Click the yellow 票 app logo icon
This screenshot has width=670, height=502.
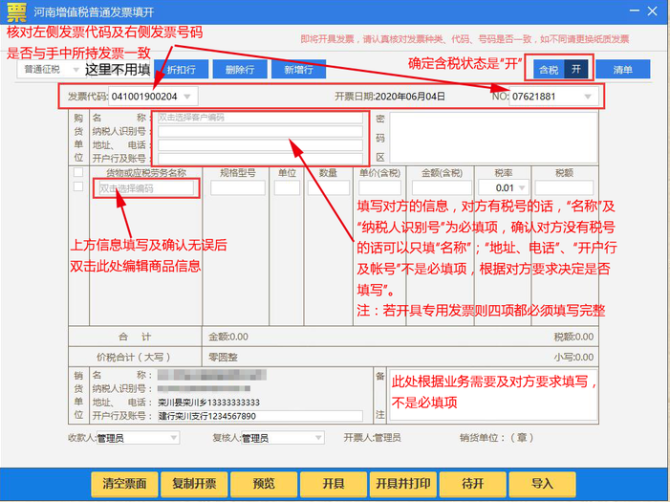pyautogui.click(x=17, y=12)
